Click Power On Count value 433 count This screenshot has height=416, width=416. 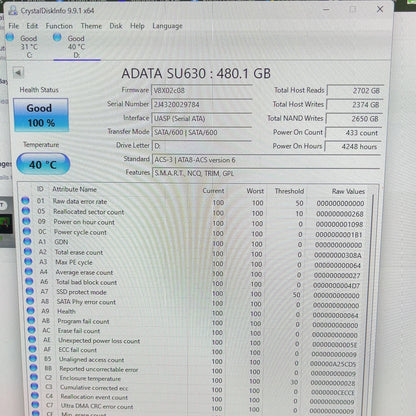(x=353, y=133)
